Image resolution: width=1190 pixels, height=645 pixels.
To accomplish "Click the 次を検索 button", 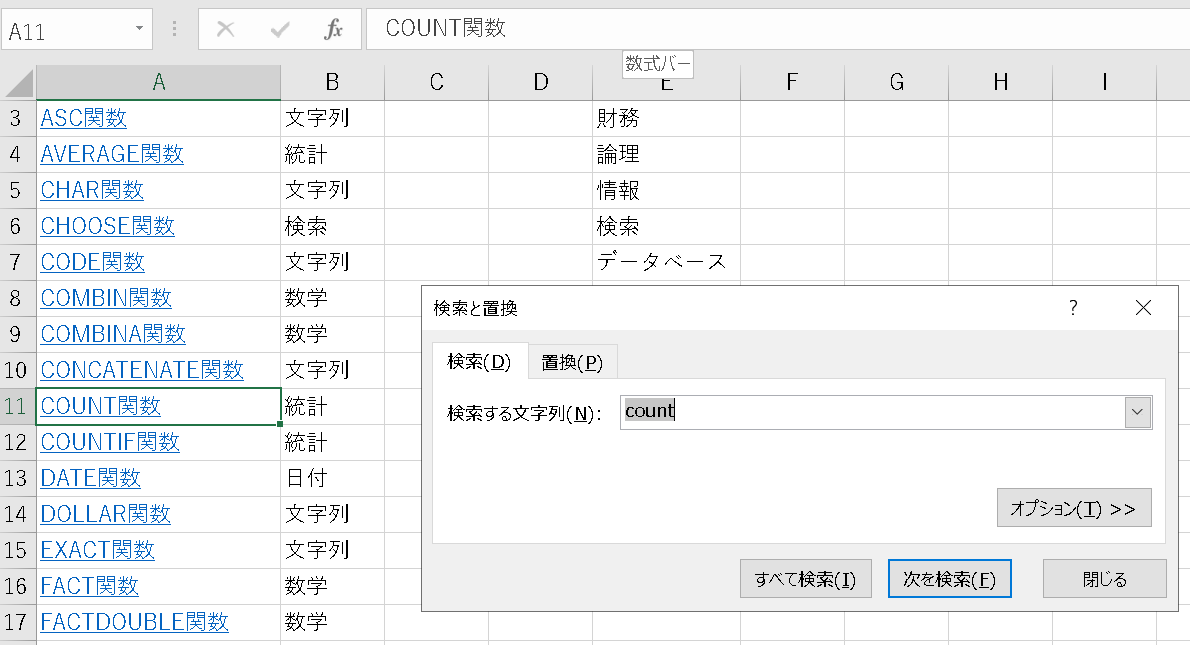I will 949,579.
